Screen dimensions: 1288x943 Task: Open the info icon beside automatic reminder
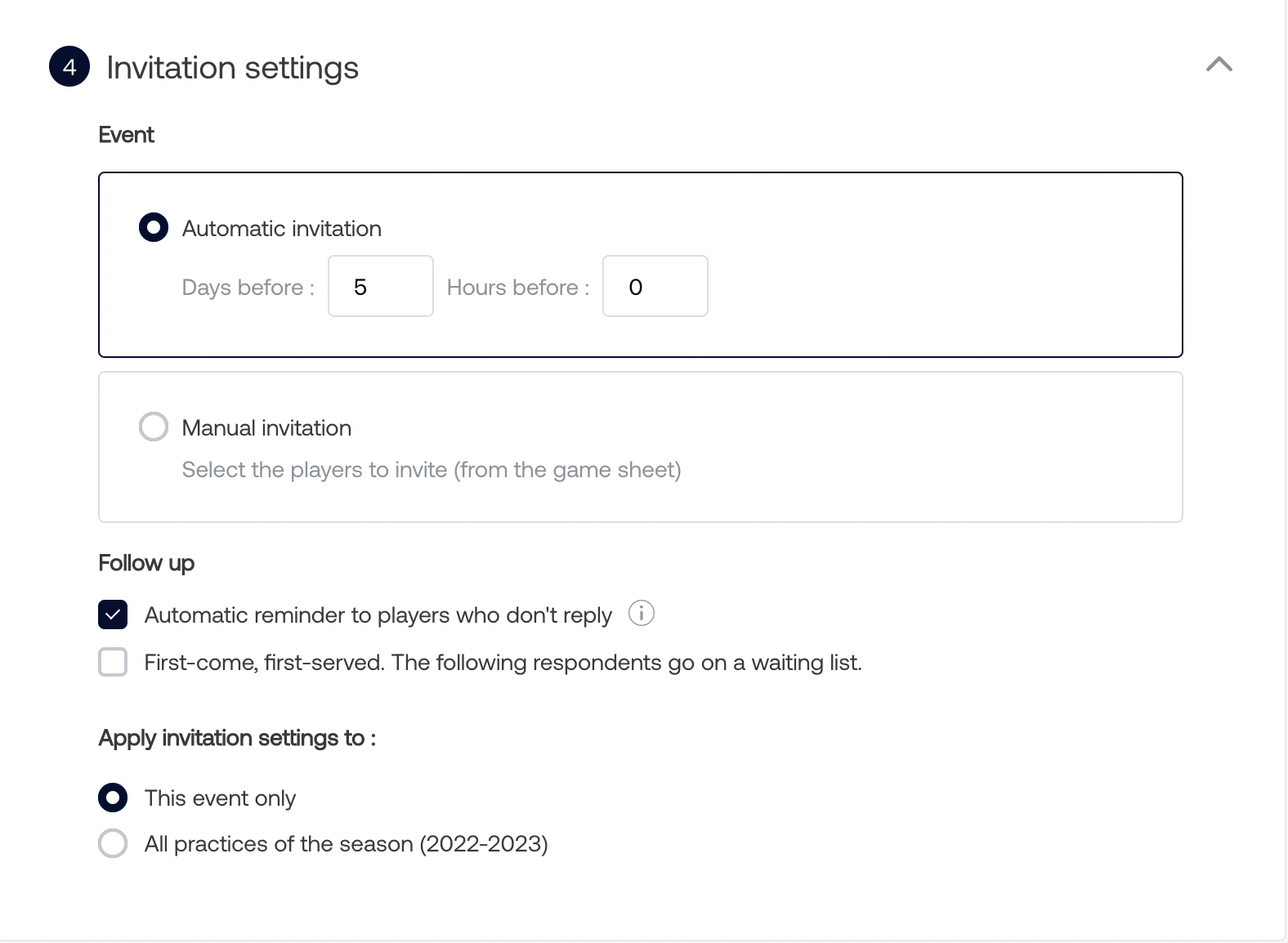tap(641, 613)
